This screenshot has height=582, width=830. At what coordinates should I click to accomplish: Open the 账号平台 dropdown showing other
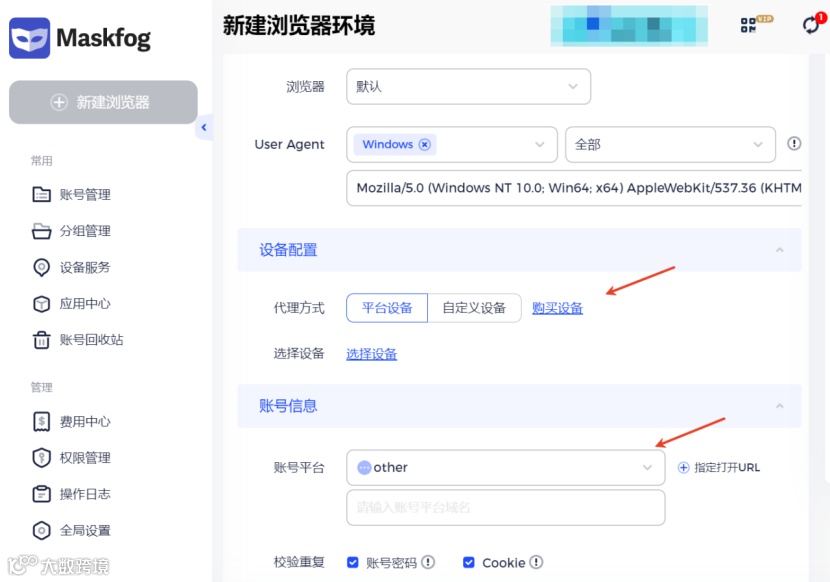pyautogui.click(x=506, y=468)
